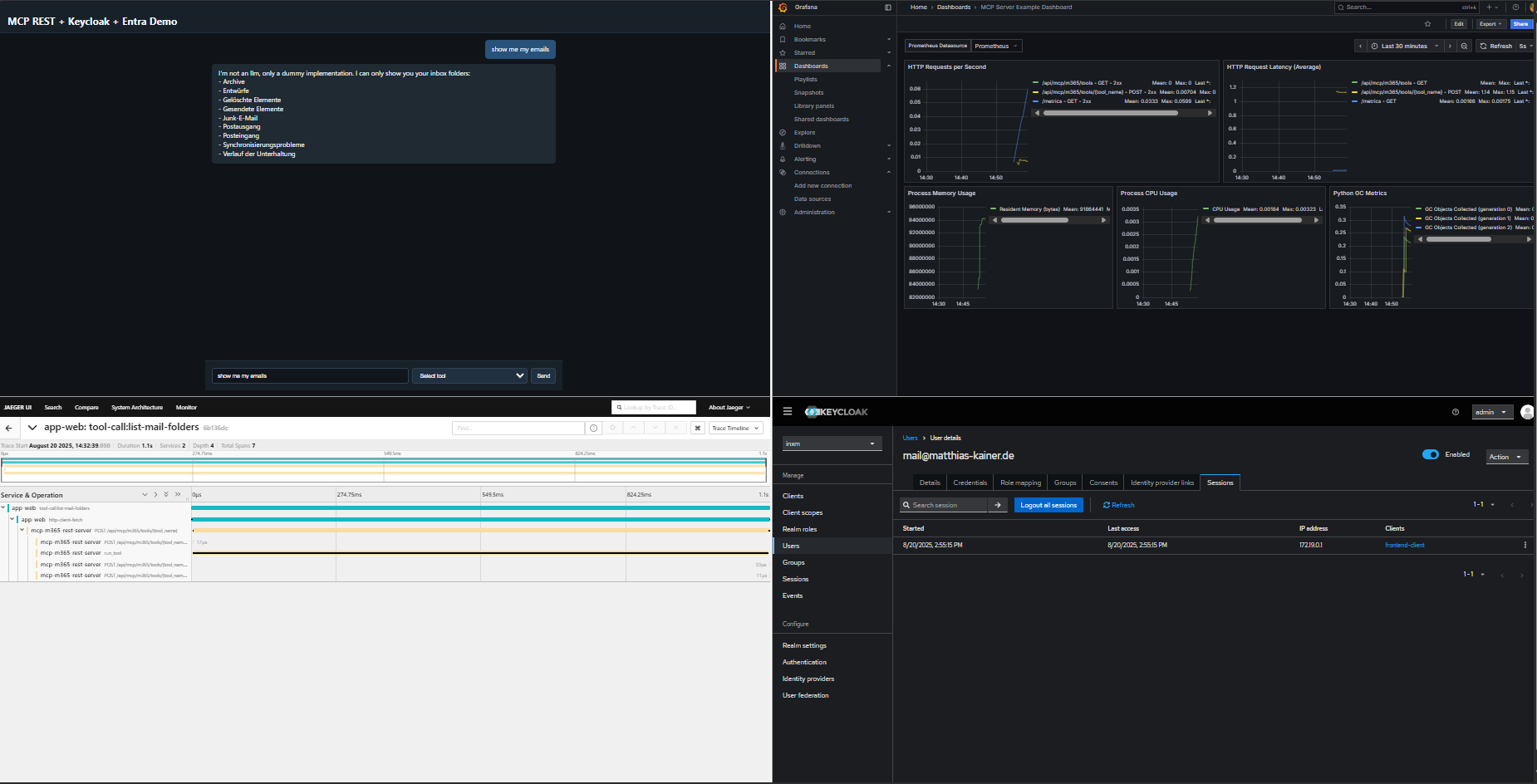Image resolution: width=1537 pixels, height=784 pixels.
Task: Collapse the Dashboards section in Grafana sidebar
Action: 888,66
